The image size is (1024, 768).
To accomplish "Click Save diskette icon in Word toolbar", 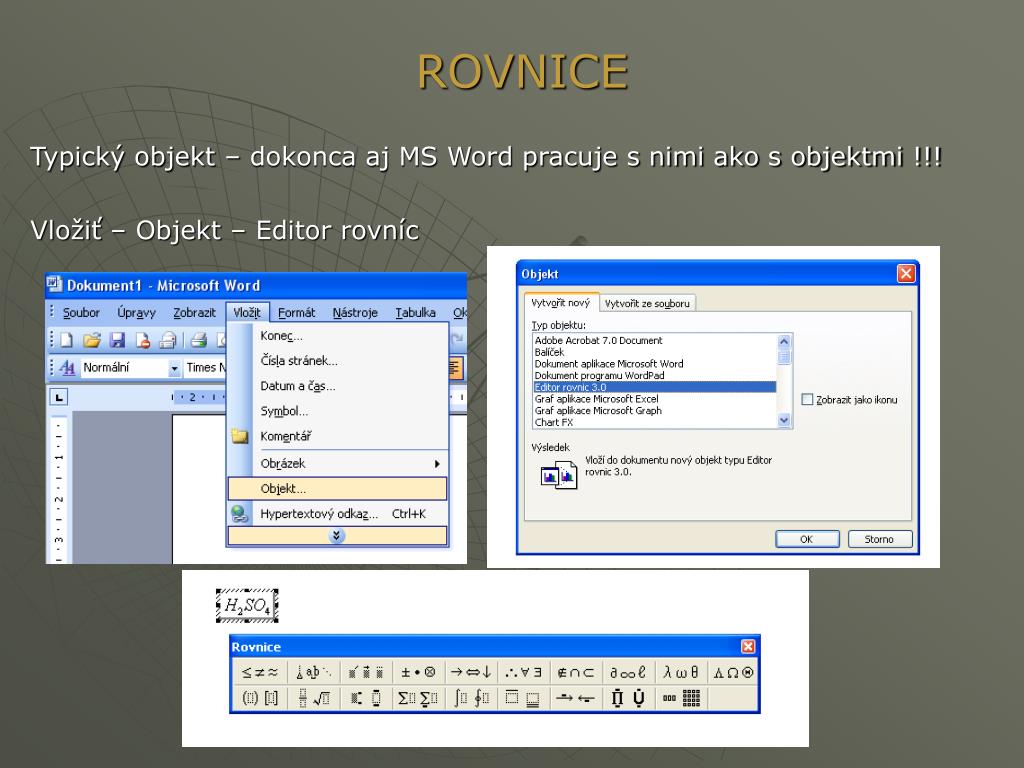I will (118, 340).
